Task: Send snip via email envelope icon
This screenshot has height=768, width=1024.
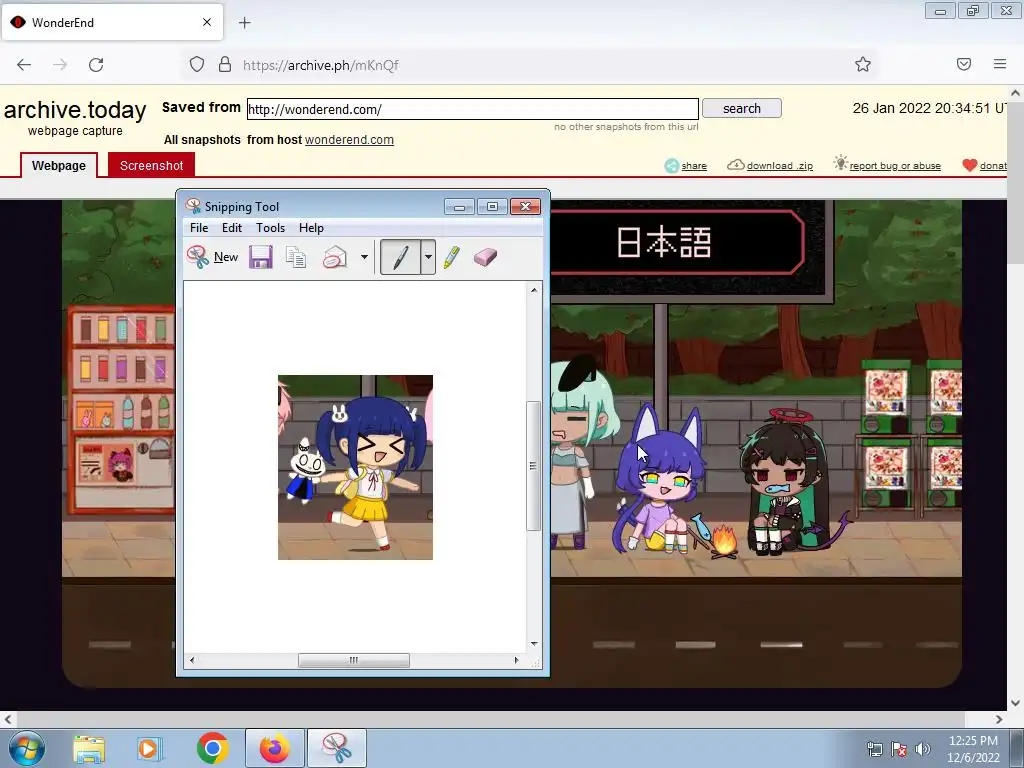Action: pos(335,257)
